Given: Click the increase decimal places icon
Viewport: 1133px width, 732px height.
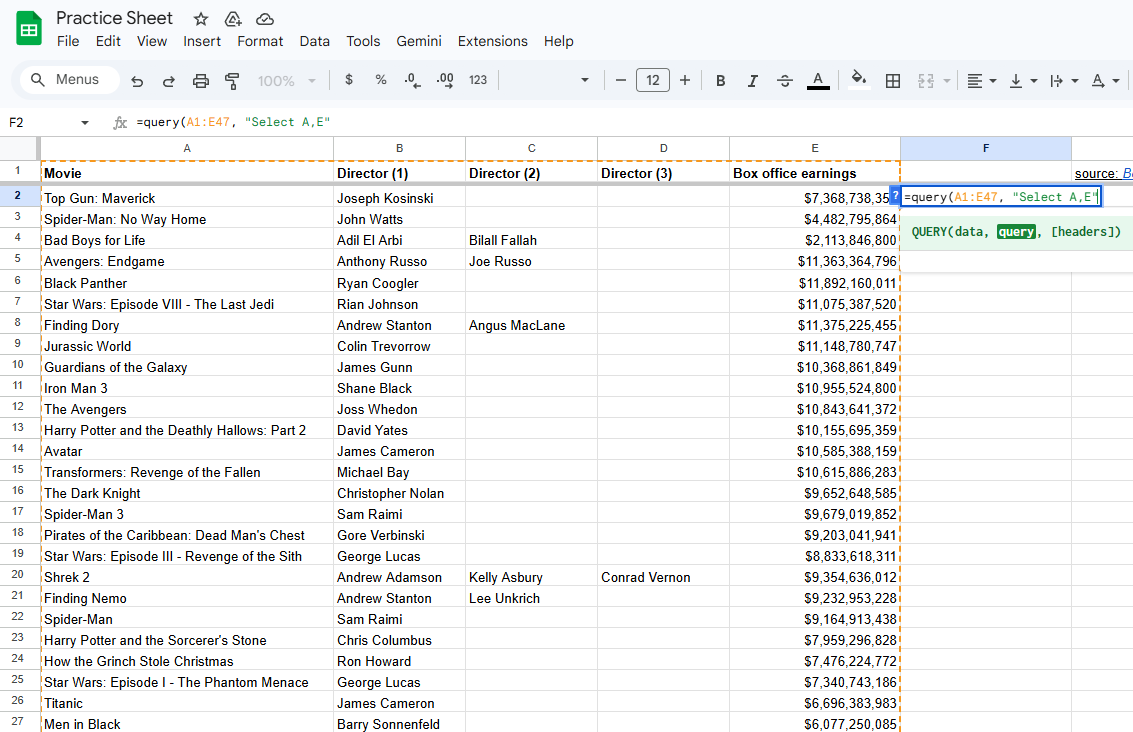Looking at the screenshot, I should tap(445, 80).
